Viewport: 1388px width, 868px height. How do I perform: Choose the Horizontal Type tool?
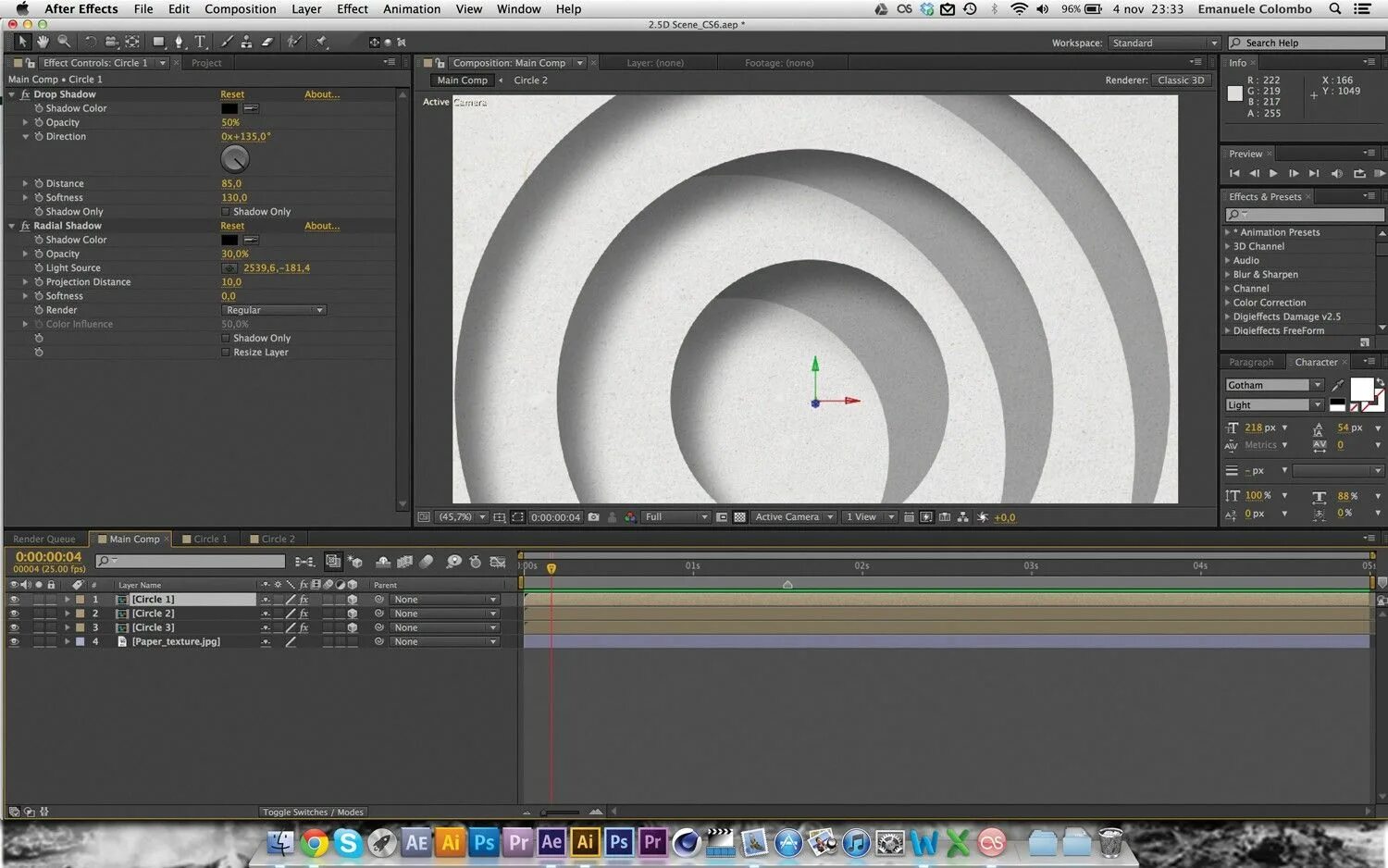point(200,42)
